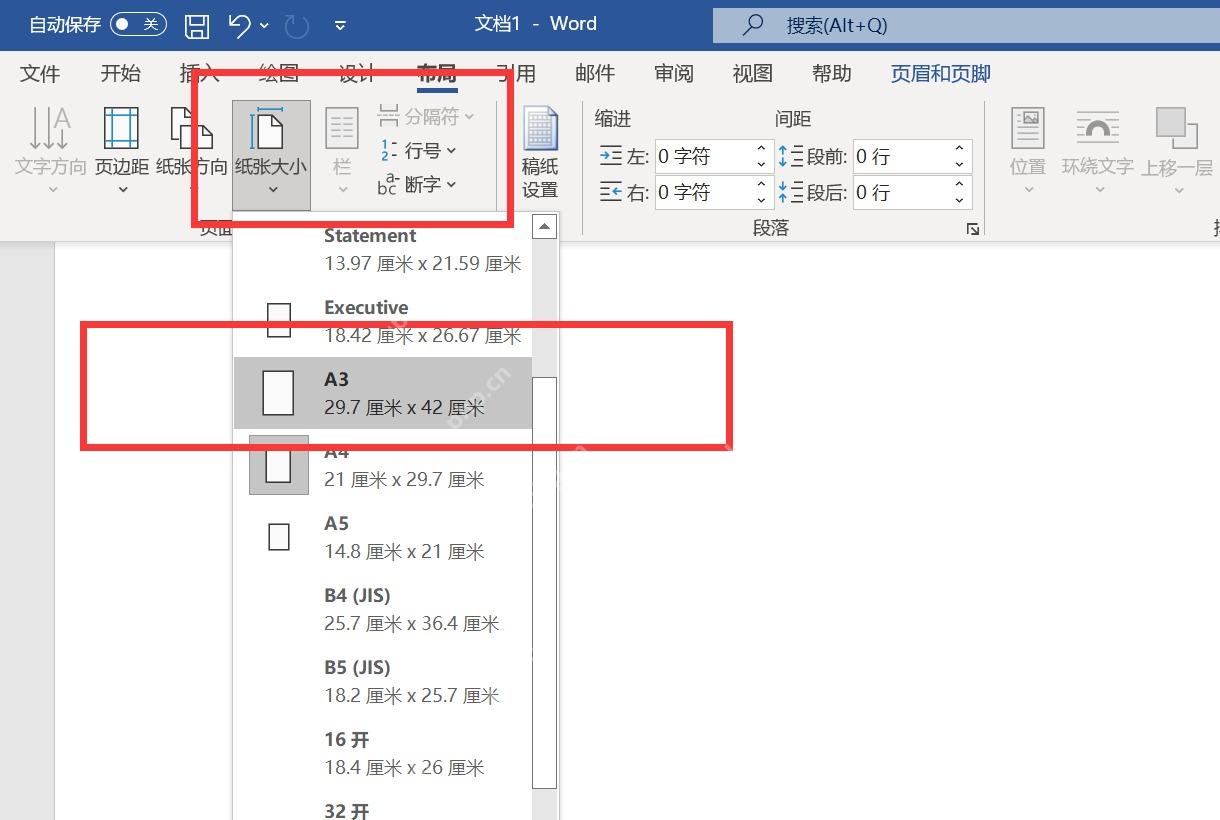Increase 段前 spacing with up stepper
The image size is (1220, 820).
[960, 149]
